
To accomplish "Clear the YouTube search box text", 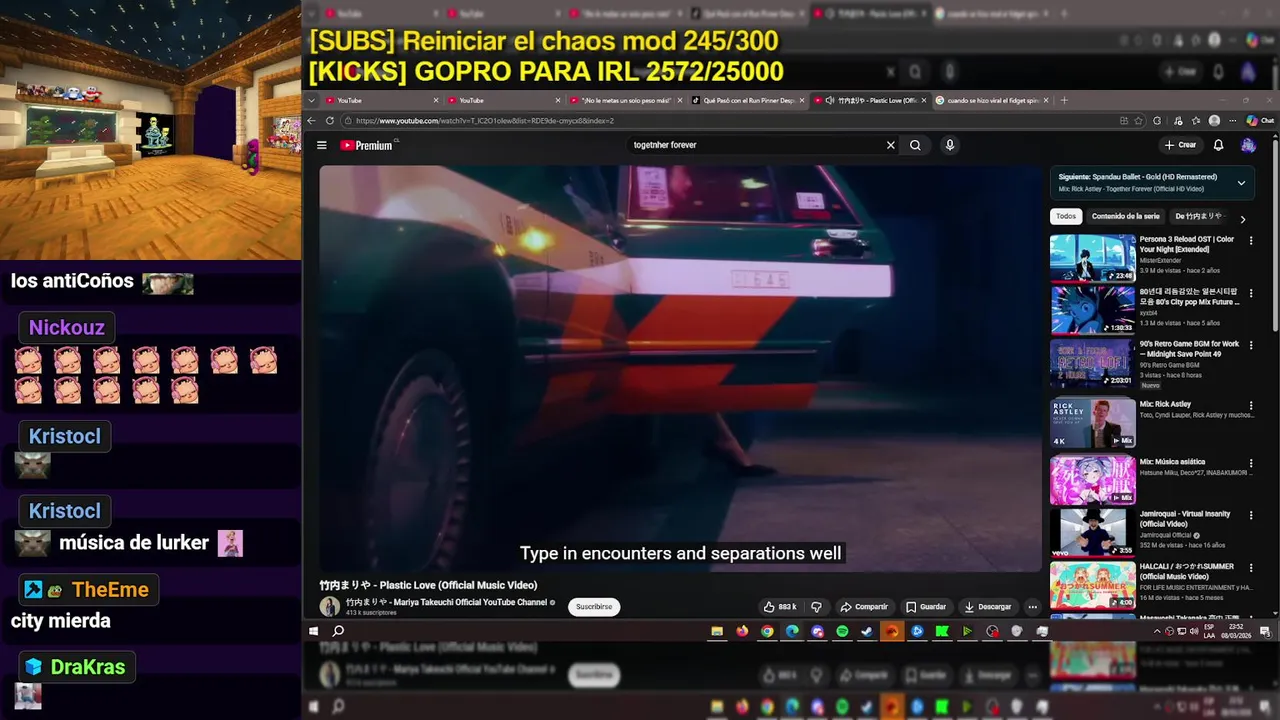I will click(x=890, y=145).
